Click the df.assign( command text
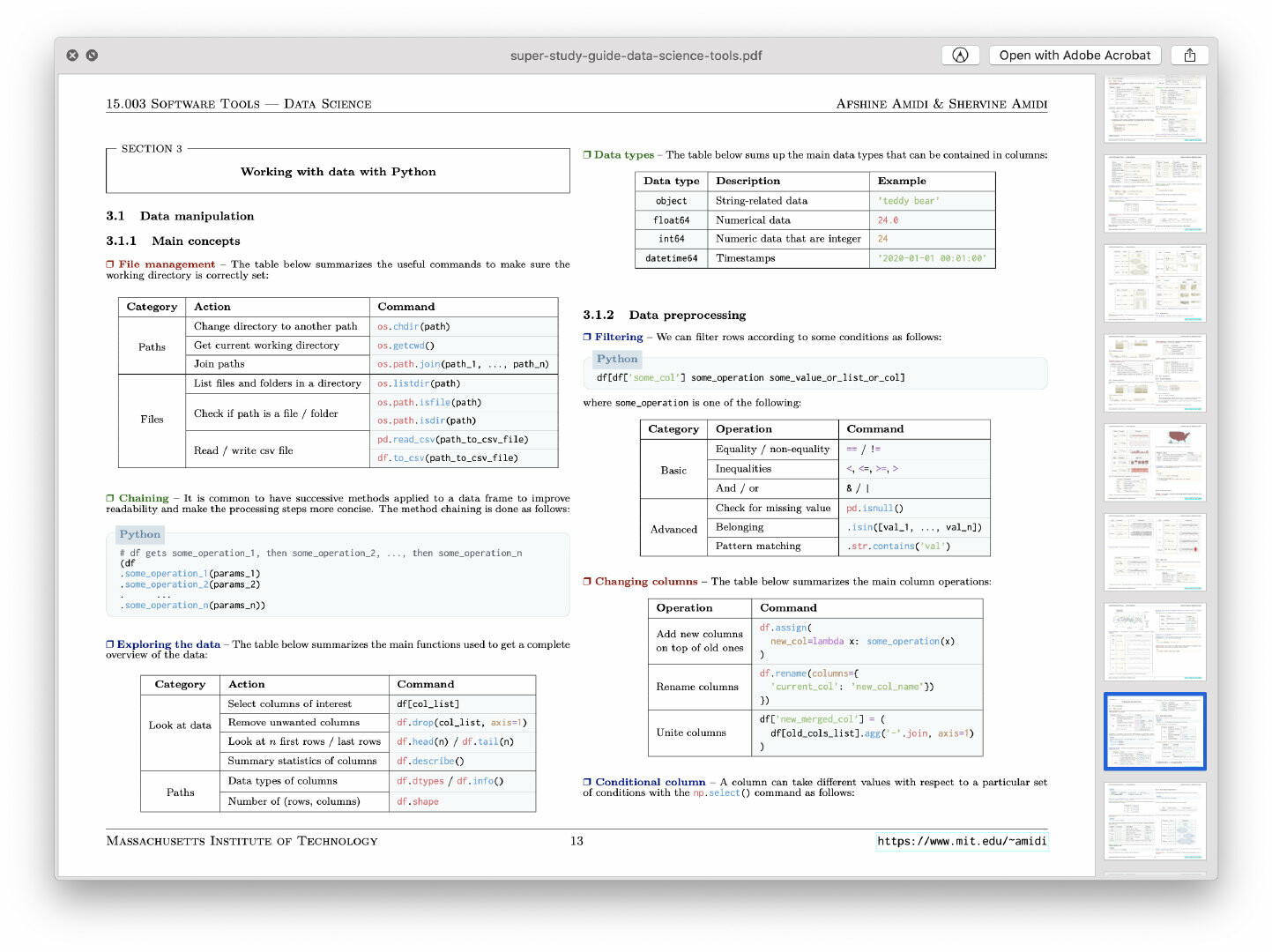1272x952 pixels. (785, 628)
